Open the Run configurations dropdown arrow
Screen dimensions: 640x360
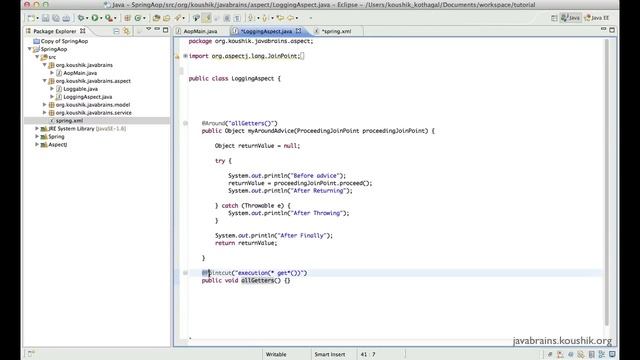101,18
